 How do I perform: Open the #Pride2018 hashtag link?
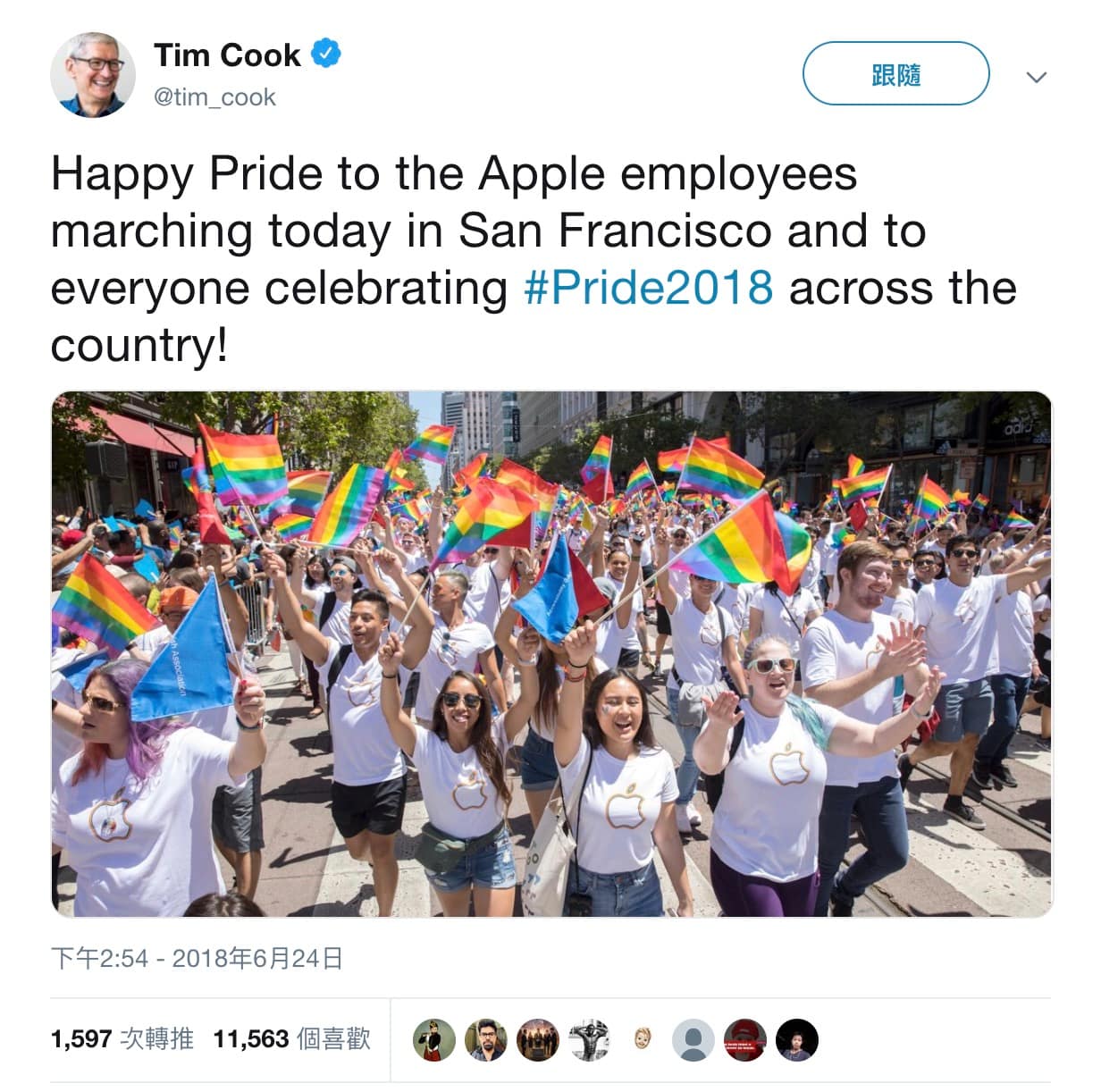coord(648,288)
